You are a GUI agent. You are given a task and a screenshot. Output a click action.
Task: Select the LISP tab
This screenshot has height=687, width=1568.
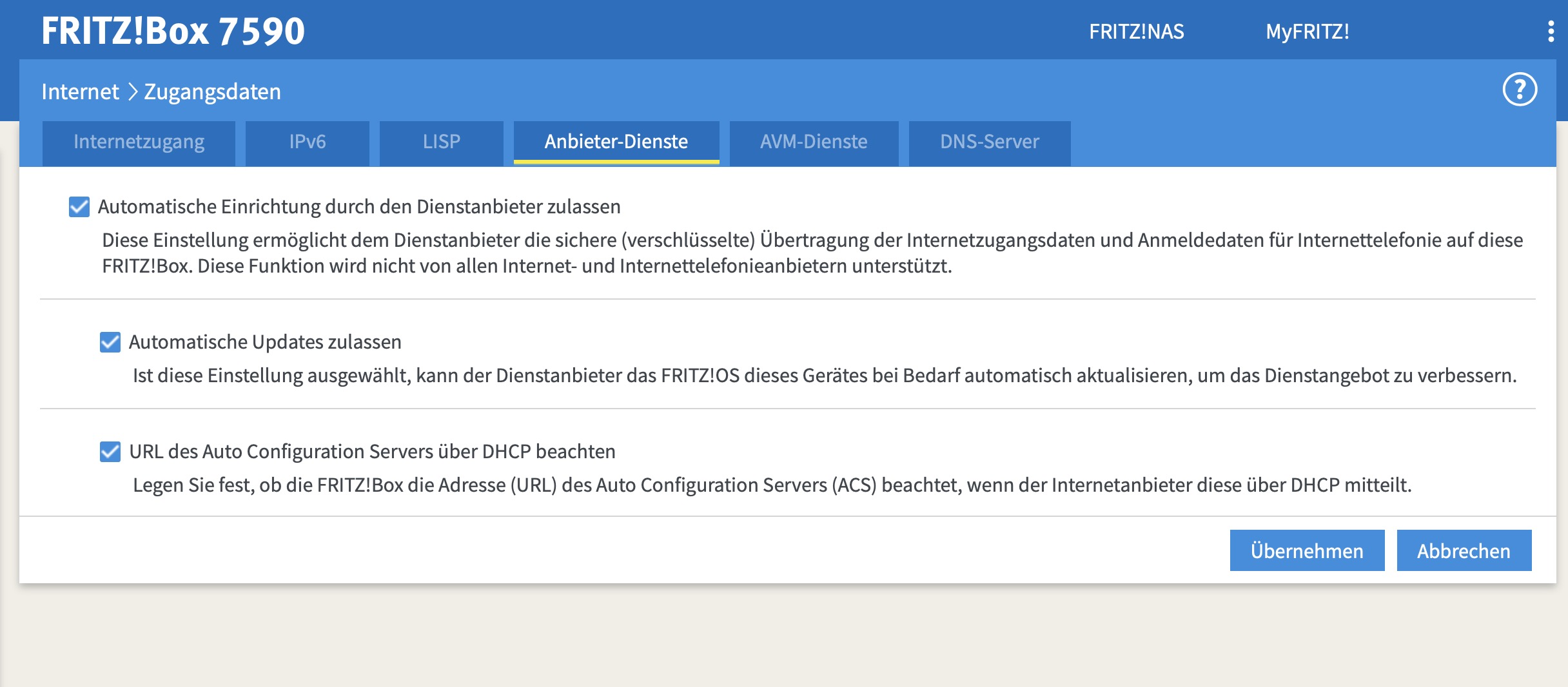(442, 142)
